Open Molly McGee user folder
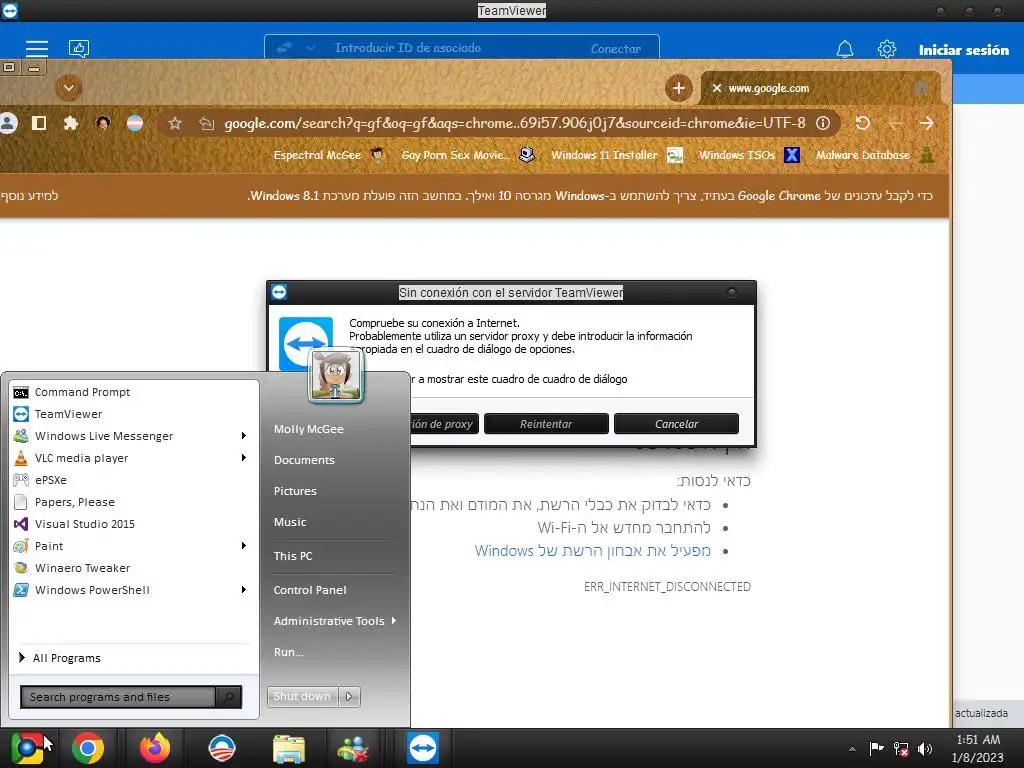Screen dimensions: 1024x768 tap(309, 429)
